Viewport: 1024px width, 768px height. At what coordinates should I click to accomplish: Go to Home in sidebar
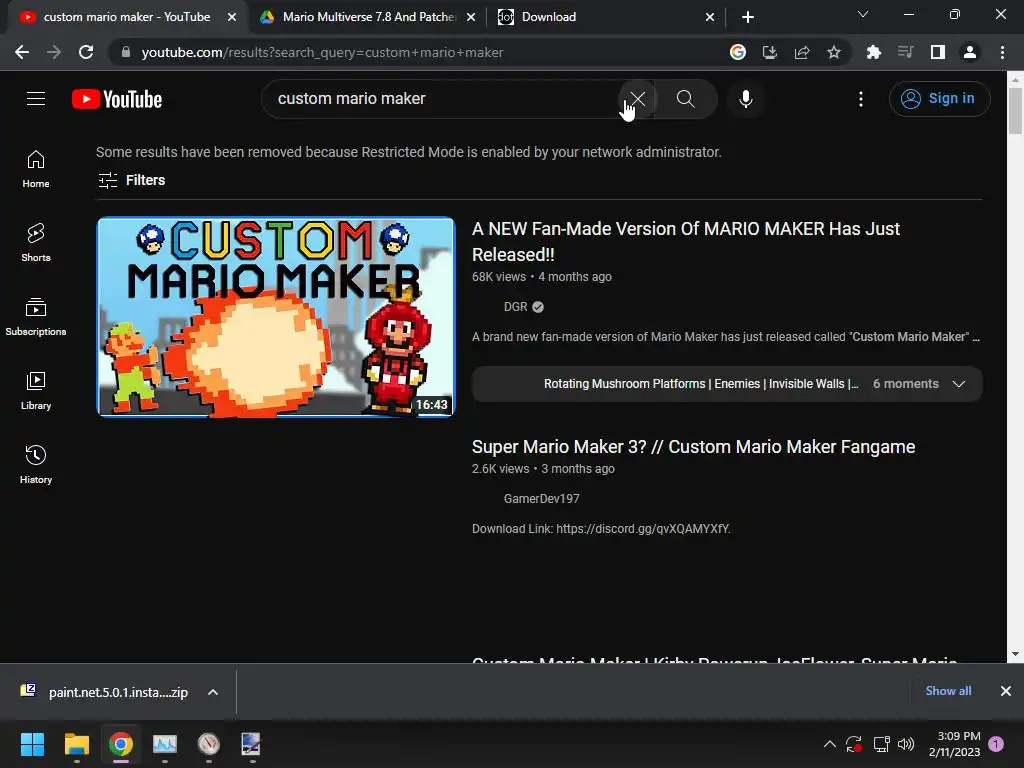(x=36, y=168)
